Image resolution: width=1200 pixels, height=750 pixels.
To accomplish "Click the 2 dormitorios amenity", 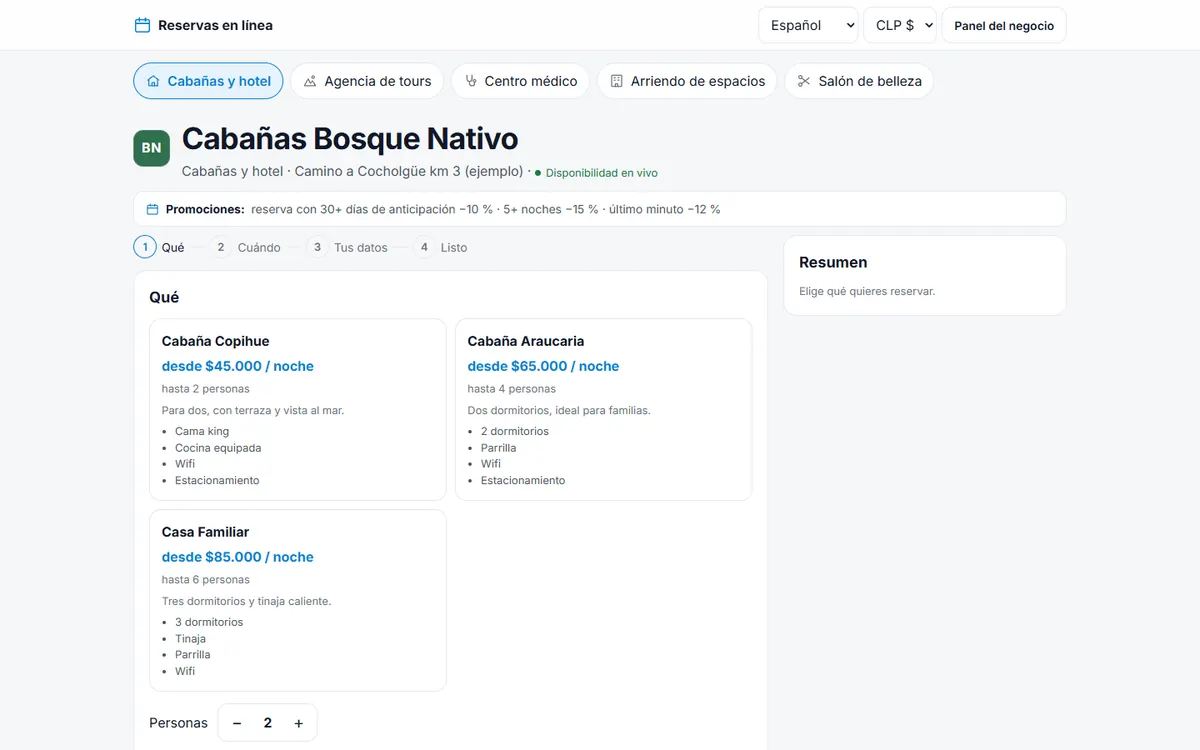I will pyautogui.click(x=515, y=431).
